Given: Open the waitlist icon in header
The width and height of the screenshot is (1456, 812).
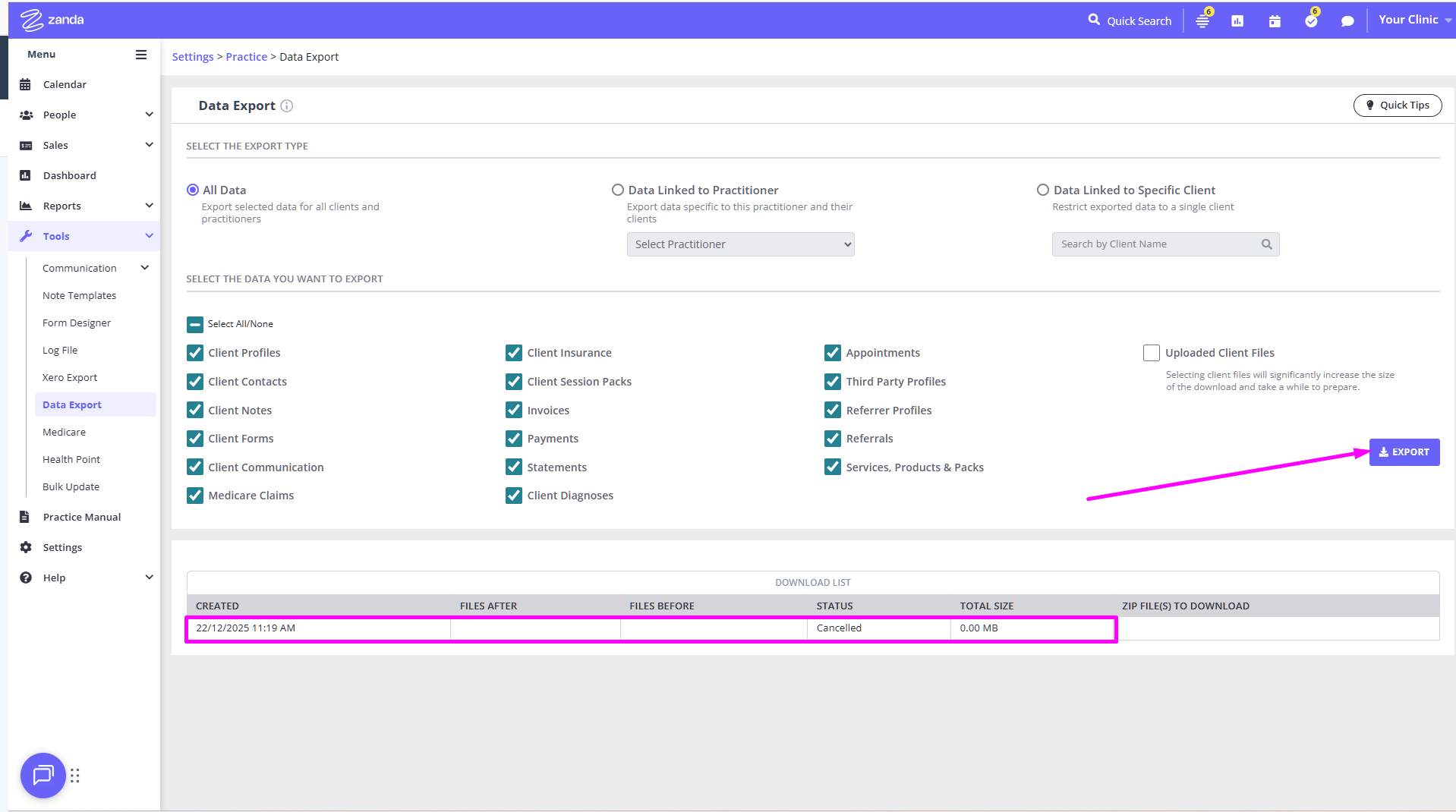Looking at the screenshot, I should 1202,21.
